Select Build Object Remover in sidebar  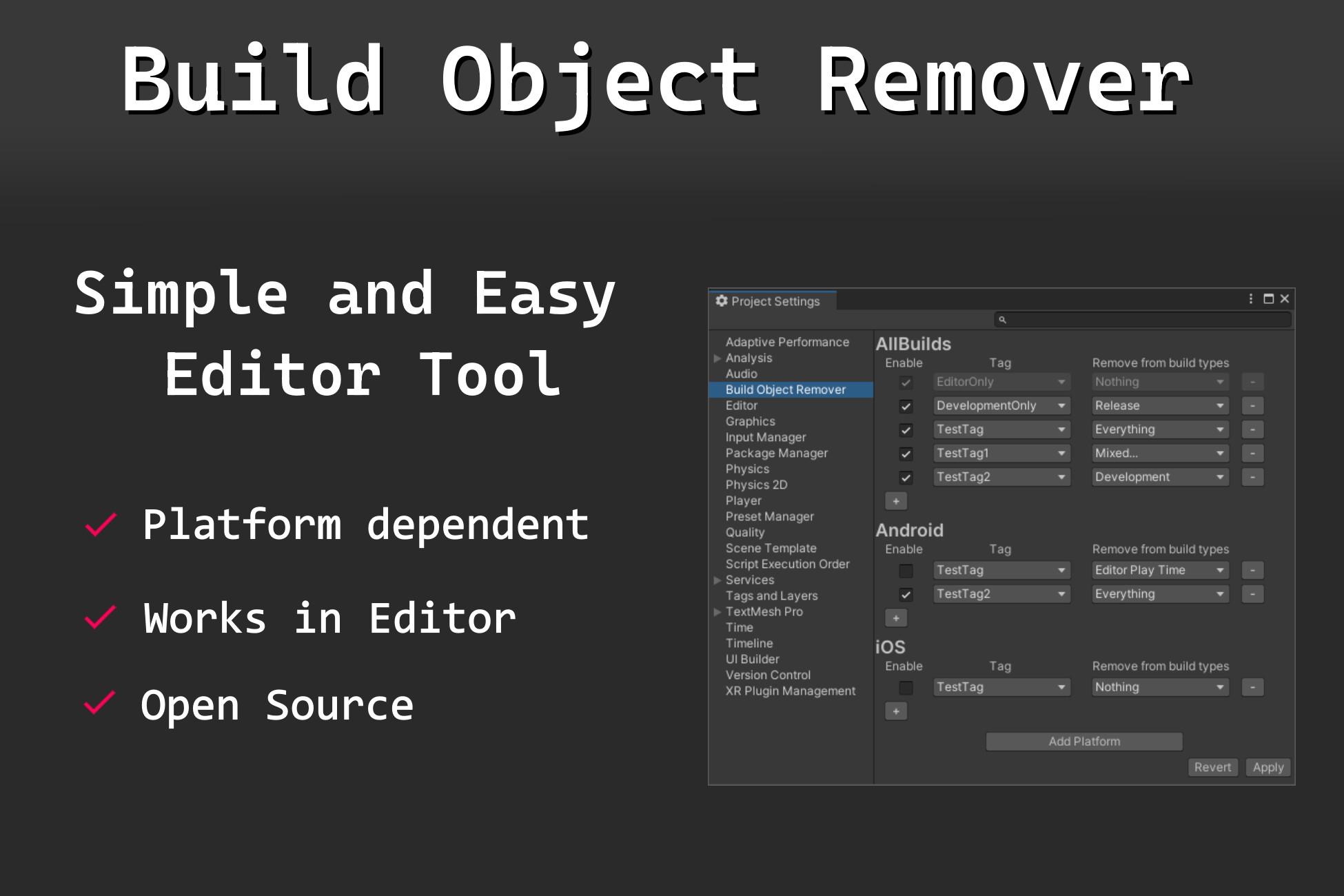(791, 390)
